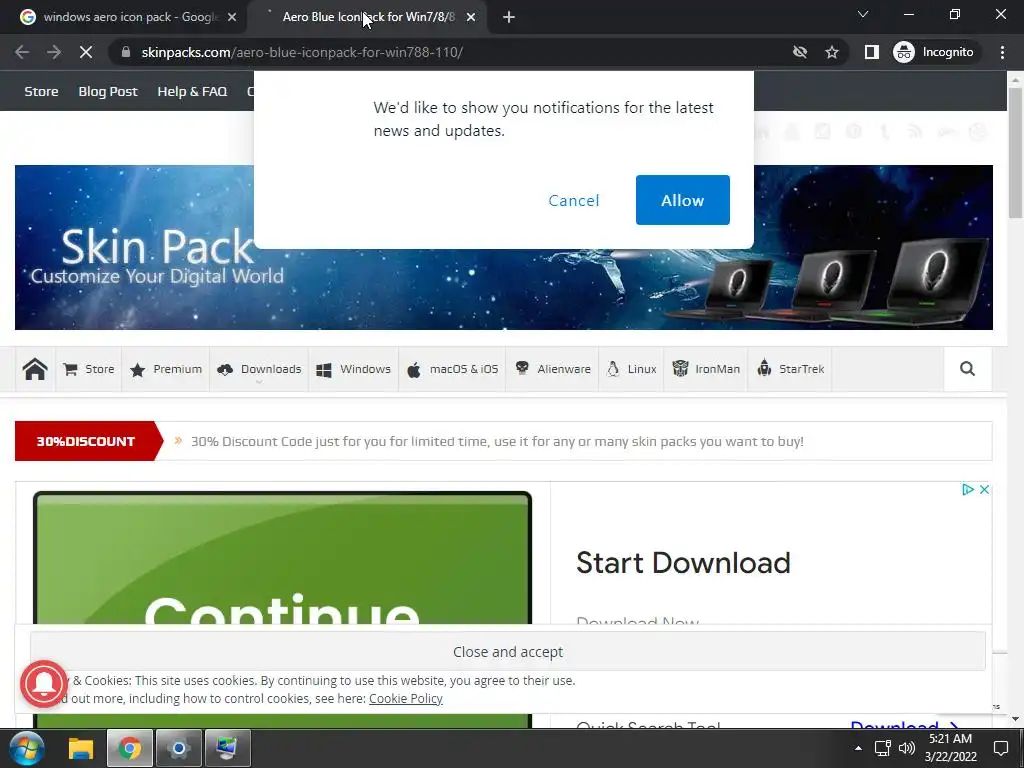Open Alienware category
The image size is (1024, 768).
552,369
